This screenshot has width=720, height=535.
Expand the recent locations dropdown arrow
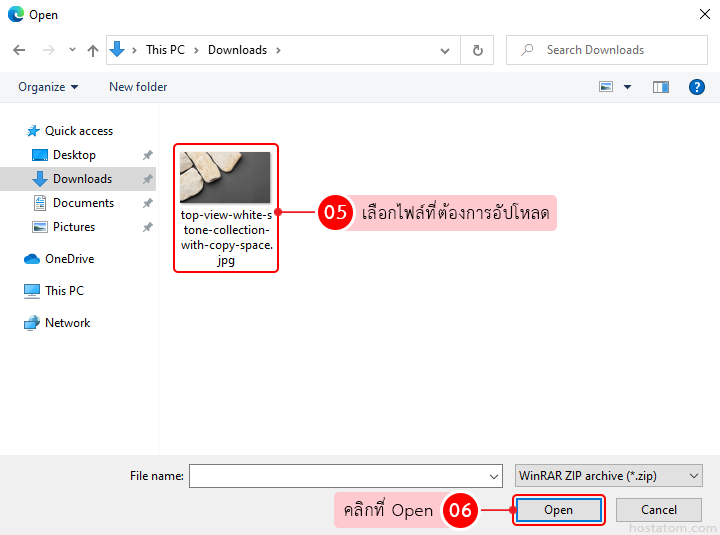[72, 50]
